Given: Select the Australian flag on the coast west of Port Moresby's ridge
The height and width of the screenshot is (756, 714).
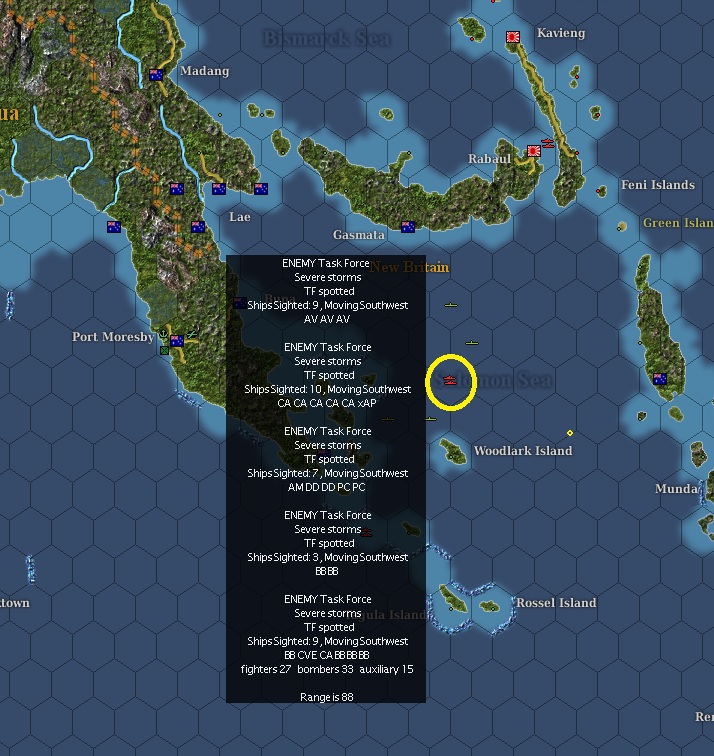Looking at the screenshot, I should coord(114,227).
